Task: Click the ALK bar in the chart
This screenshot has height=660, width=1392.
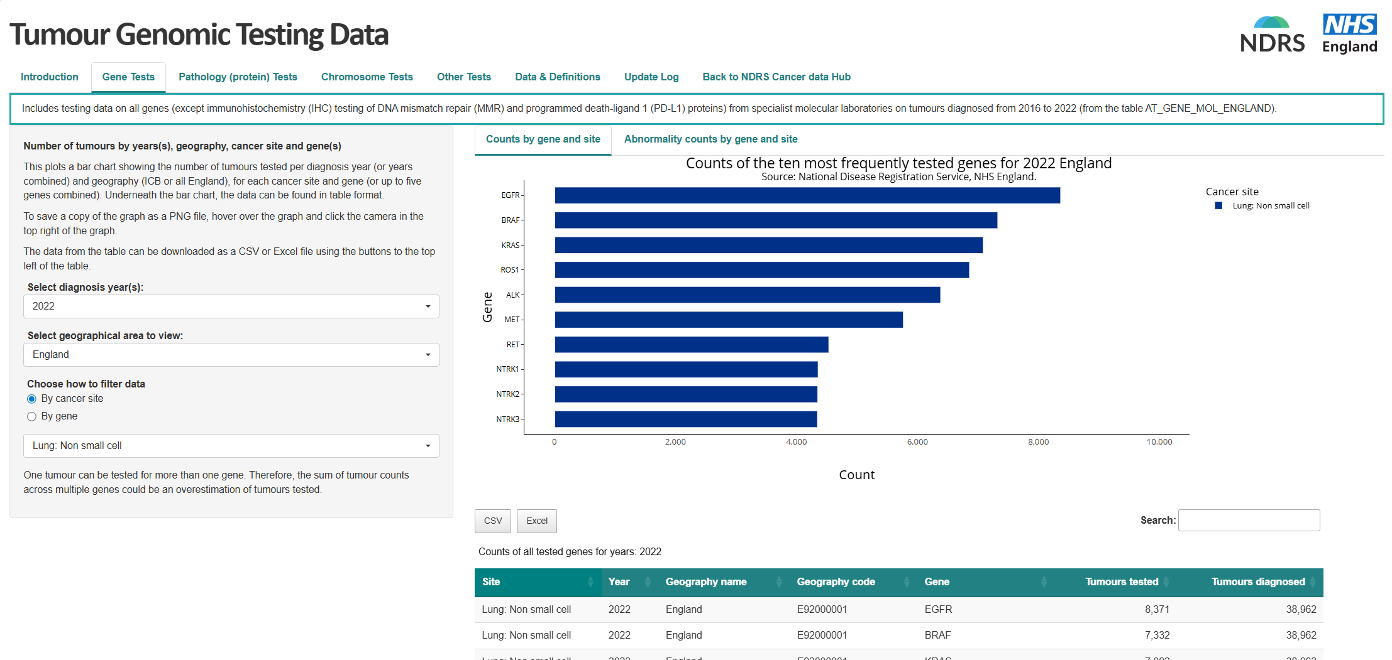Action: click(x=747, y=295)
